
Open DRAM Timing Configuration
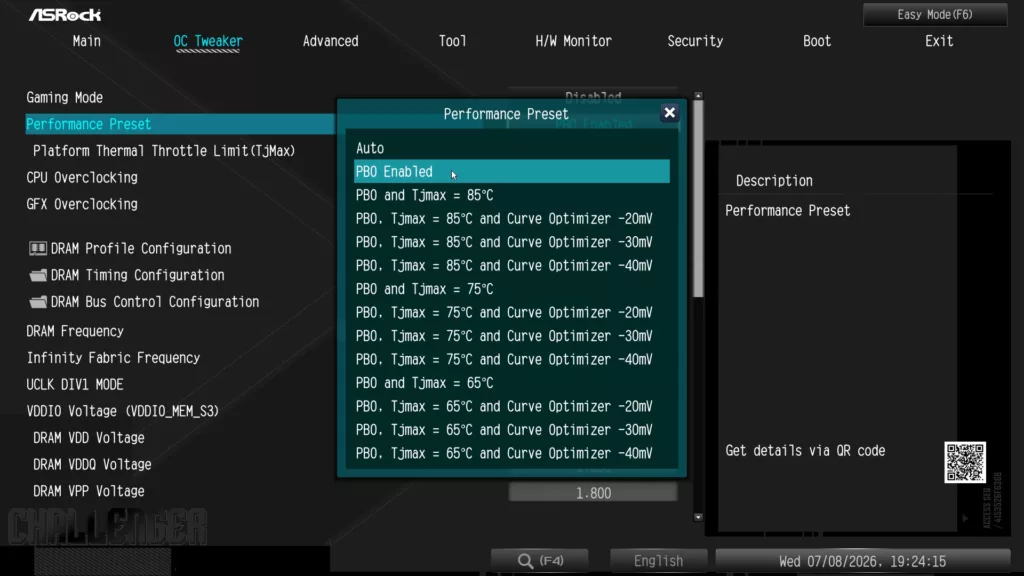[138, 275]
